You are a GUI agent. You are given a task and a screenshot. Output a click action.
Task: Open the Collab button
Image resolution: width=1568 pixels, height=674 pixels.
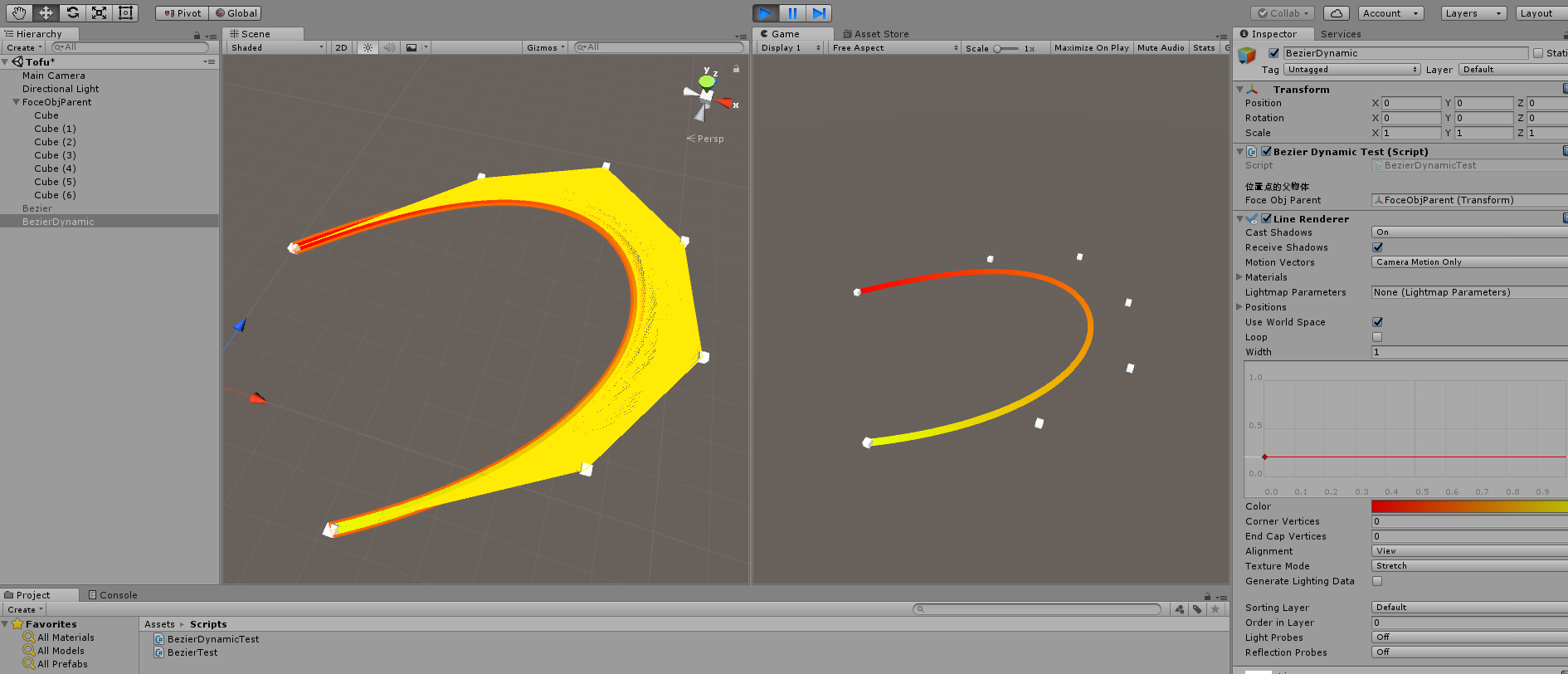click(1283, 13)
